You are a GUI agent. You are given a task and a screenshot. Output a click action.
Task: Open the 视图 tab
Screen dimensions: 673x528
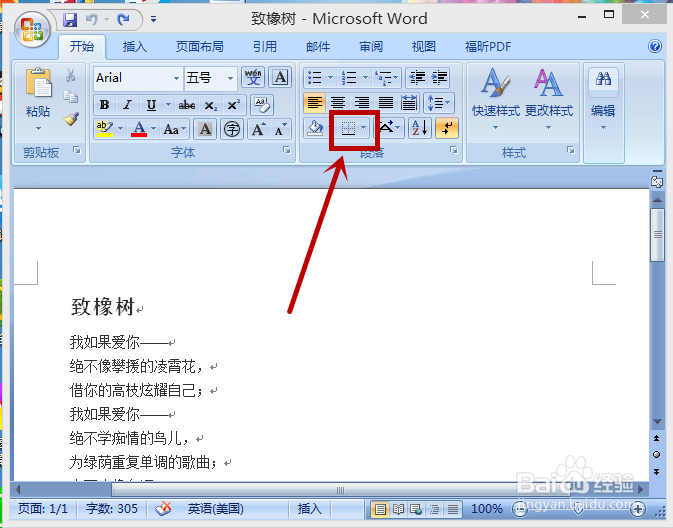point(424,46)
